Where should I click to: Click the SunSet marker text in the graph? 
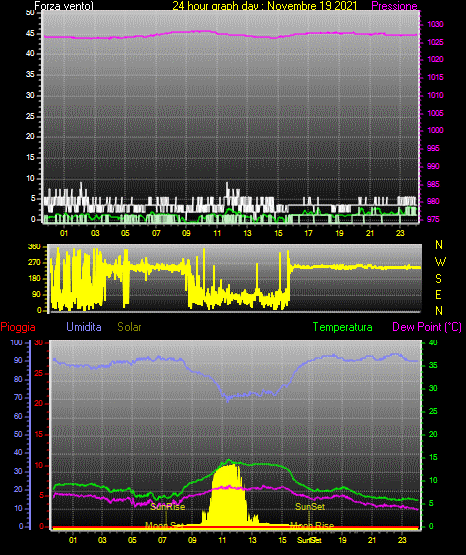(x=310, y=507)
